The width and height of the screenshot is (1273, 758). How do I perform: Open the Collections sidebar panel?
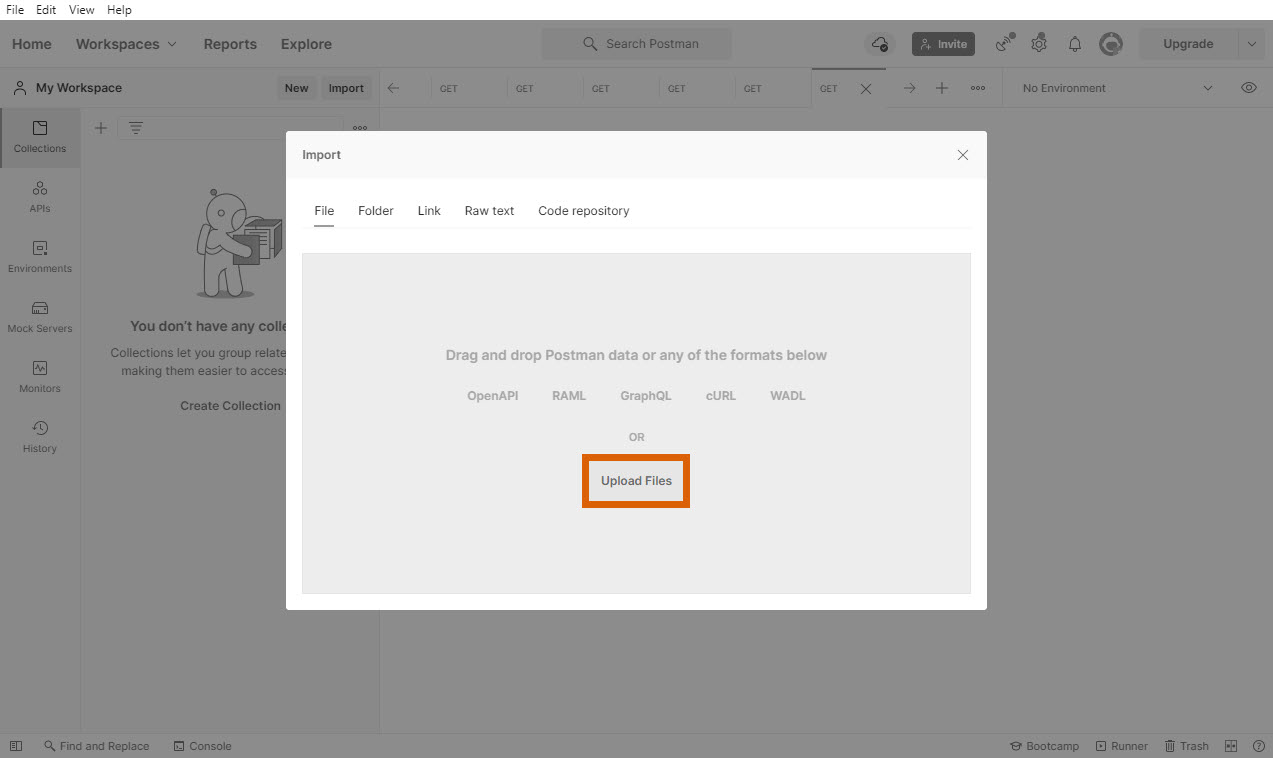coord(40,137)
